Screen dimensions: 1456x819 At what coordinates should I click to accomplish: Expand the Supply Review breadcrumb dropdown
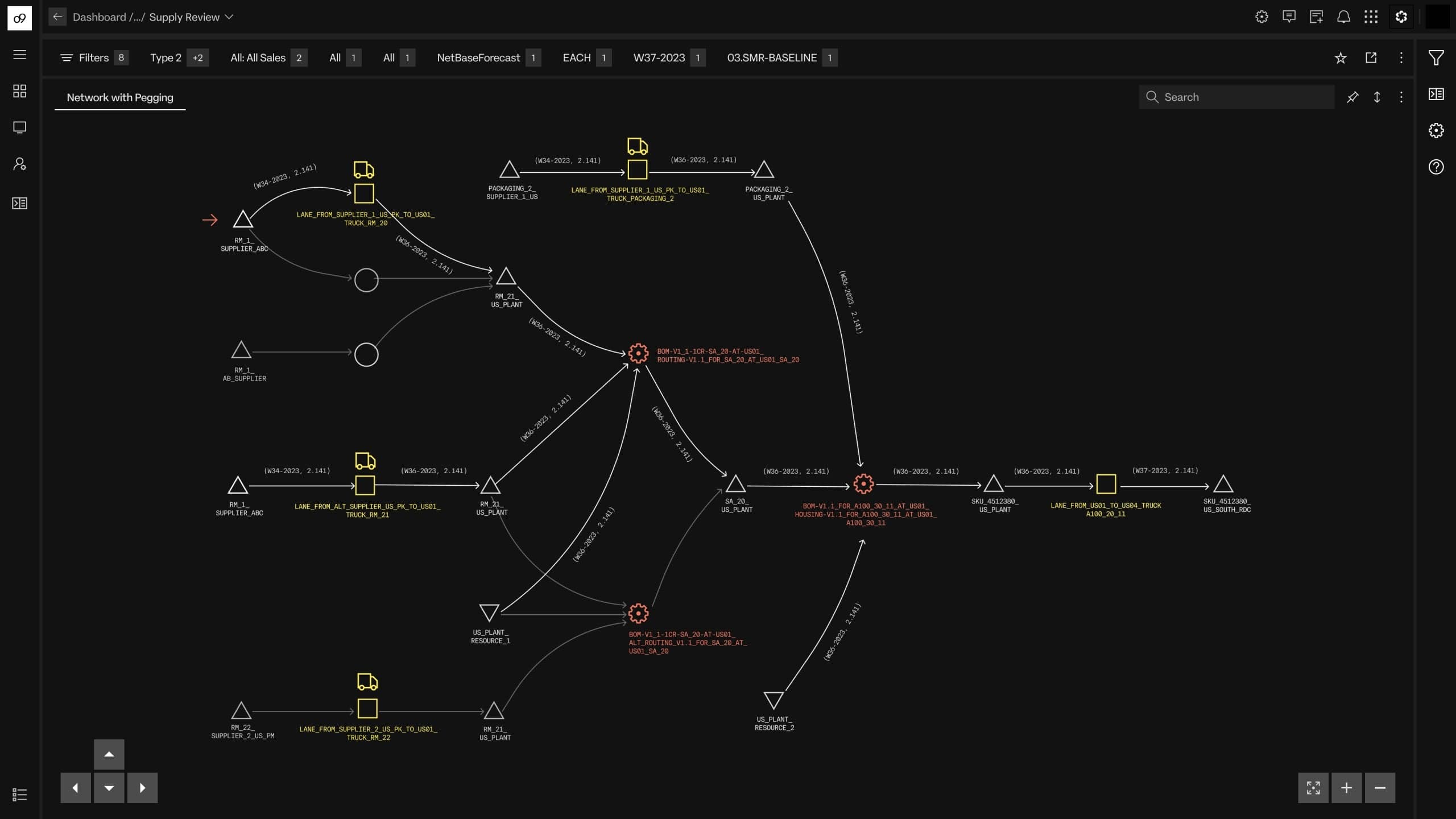point(229,17)
